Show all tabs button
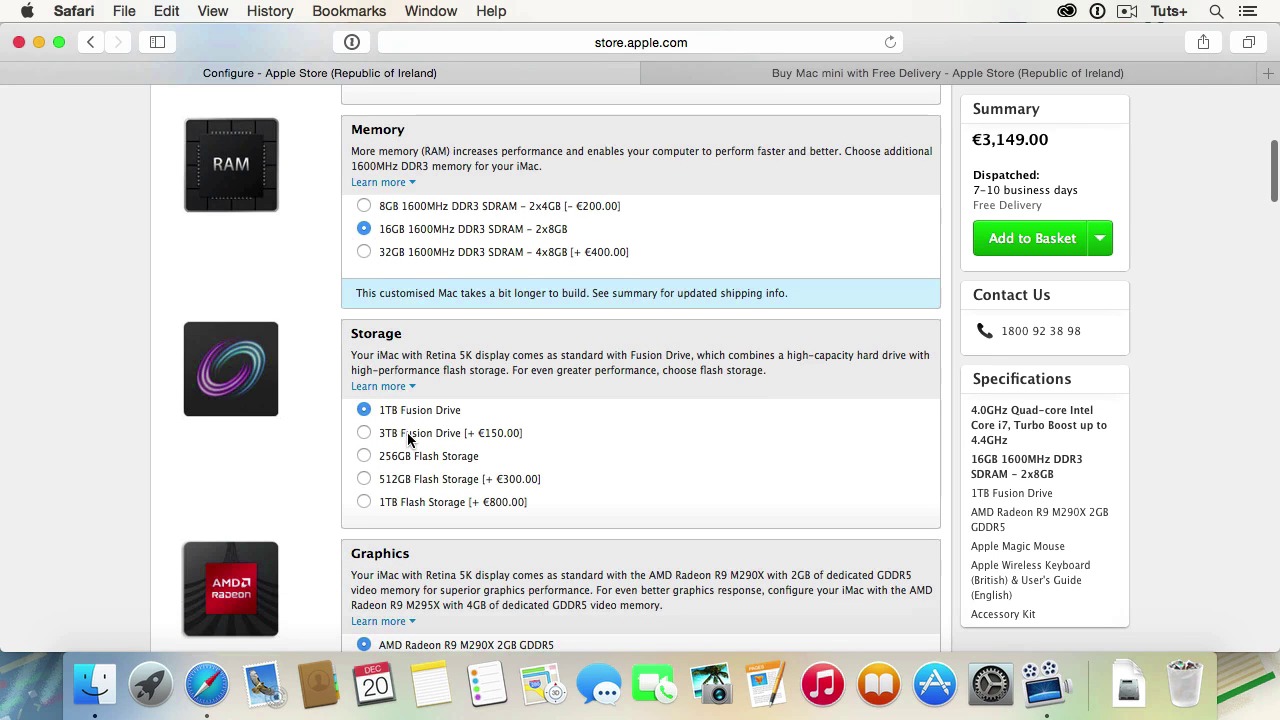Image resolution: width=1280 pixels, height=720 pixels. click(1248, 42)
